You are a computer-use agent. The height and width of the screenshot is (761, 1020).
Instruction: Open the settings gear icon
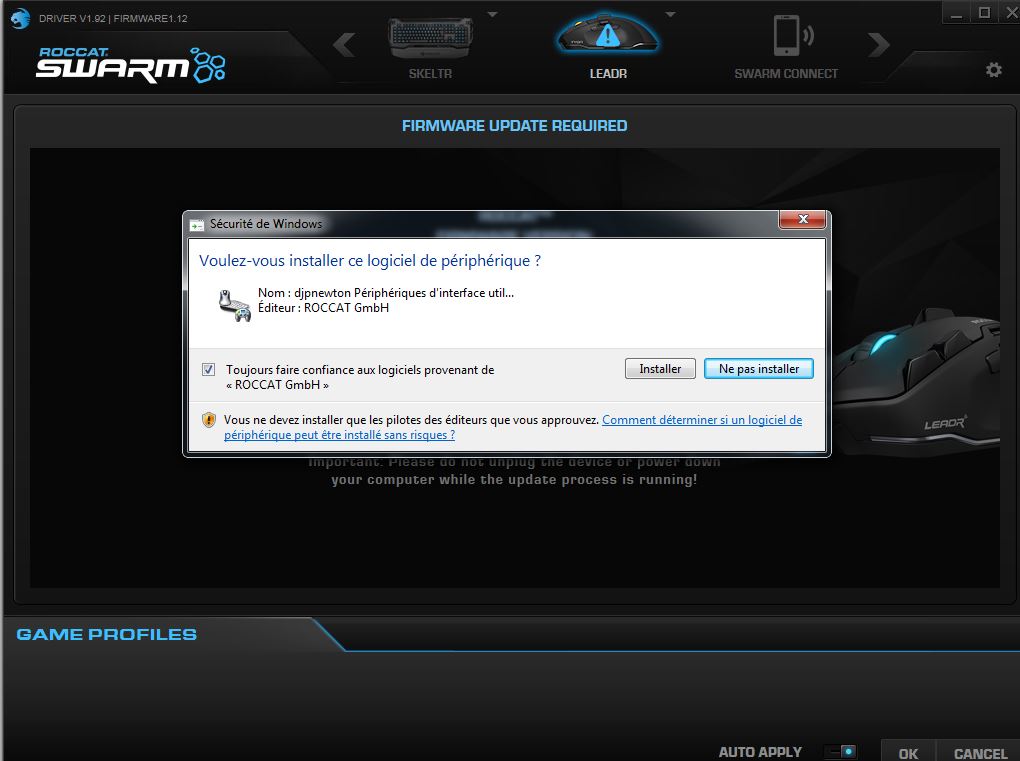(x=993, y=70)
